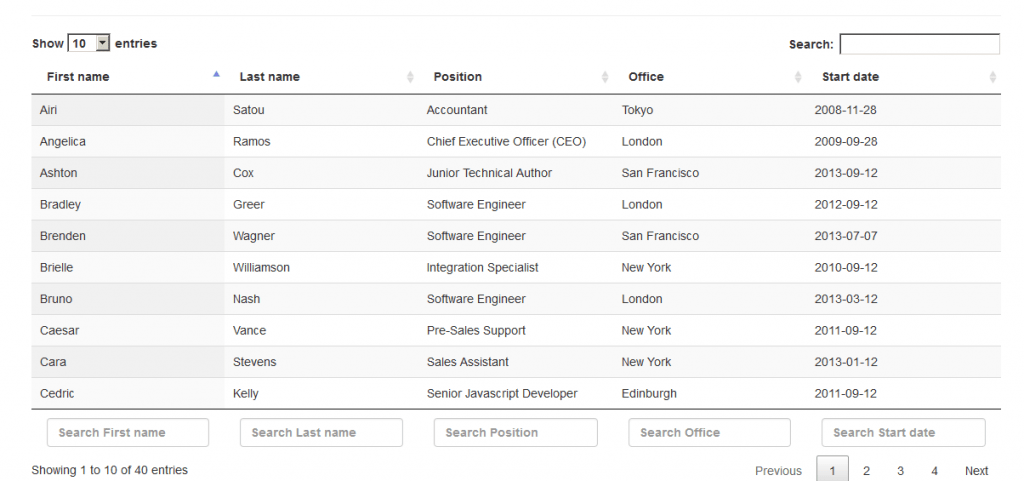Click the Search Office filter field
This screenshot has width=1024, height=481.
click(709, 433)
